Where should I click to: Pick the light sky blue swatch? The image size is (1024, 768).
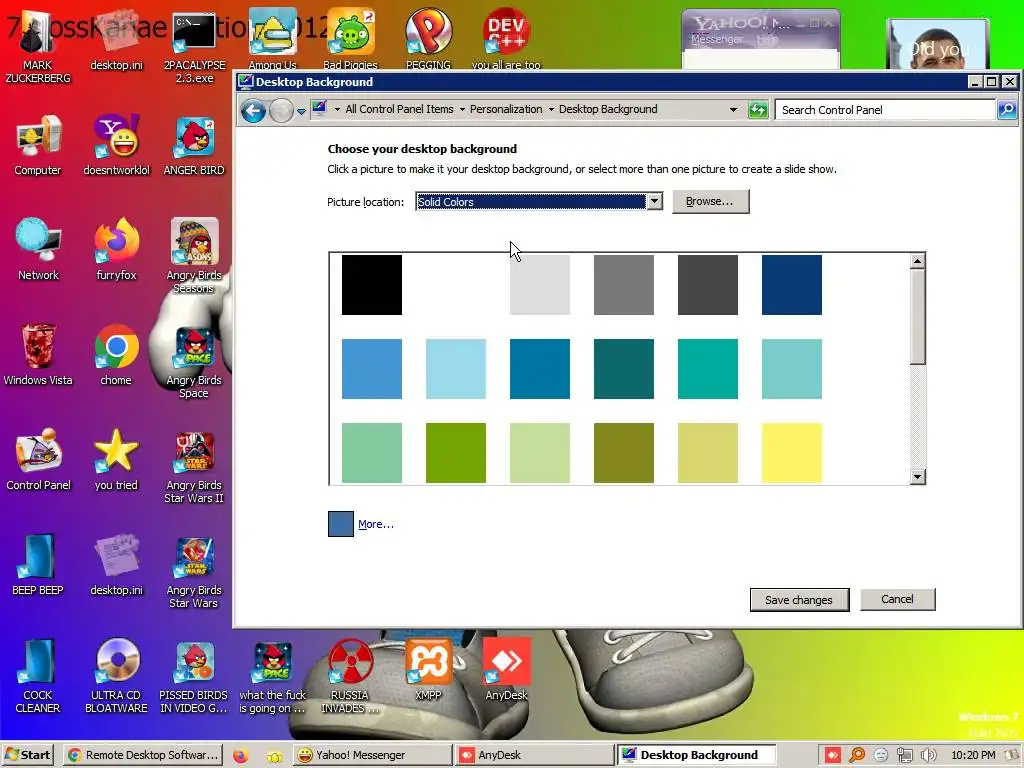[x=456, y=368]
